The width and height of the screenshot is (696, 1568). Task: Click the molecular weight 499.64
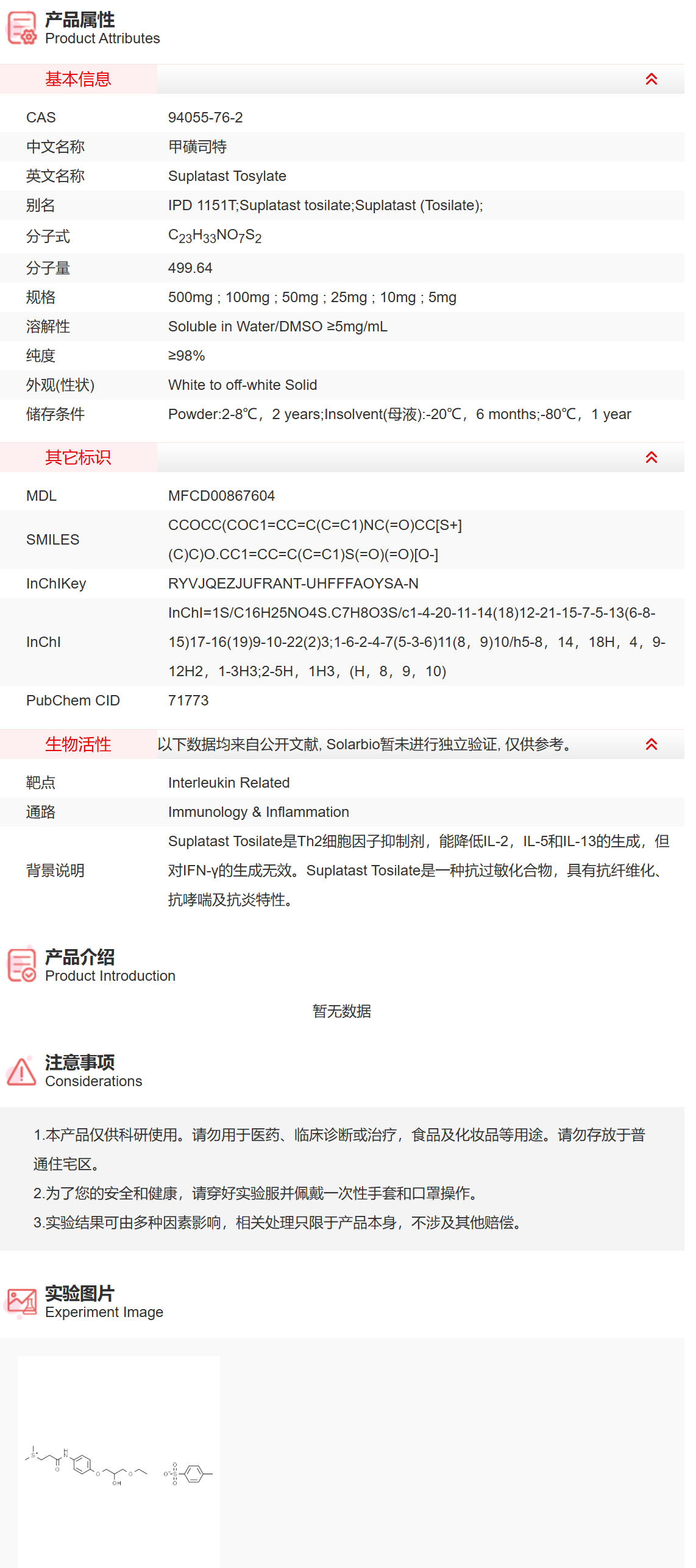point(190,268)
